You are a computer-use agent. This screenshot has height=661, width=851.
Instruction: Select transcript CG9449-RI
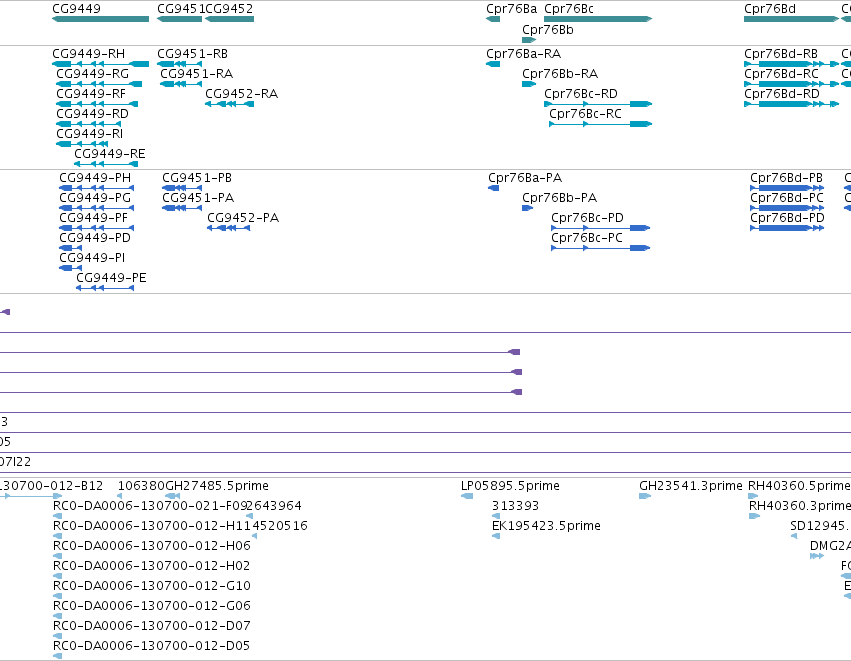(90, 134)
